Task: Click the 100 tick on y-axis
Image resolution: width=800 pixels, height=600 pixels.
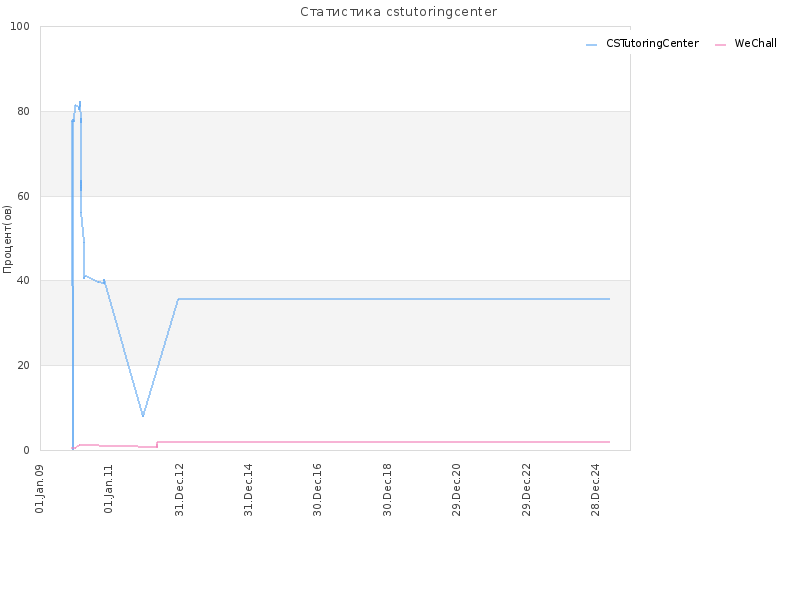Action: pyautogui.click(x=20, y=27)
